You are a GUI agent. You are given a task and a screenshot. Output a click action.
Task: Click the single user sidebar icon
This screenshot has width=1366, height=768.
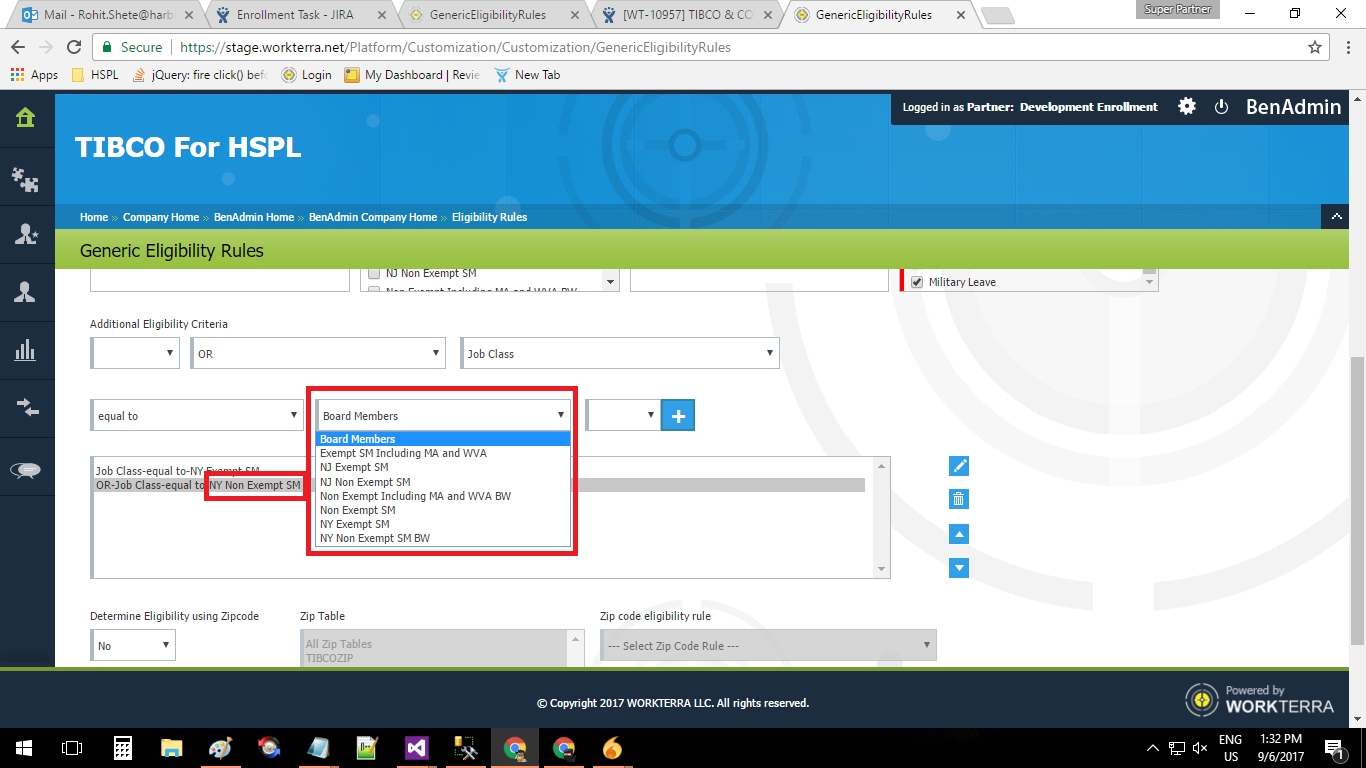(25, 292)
